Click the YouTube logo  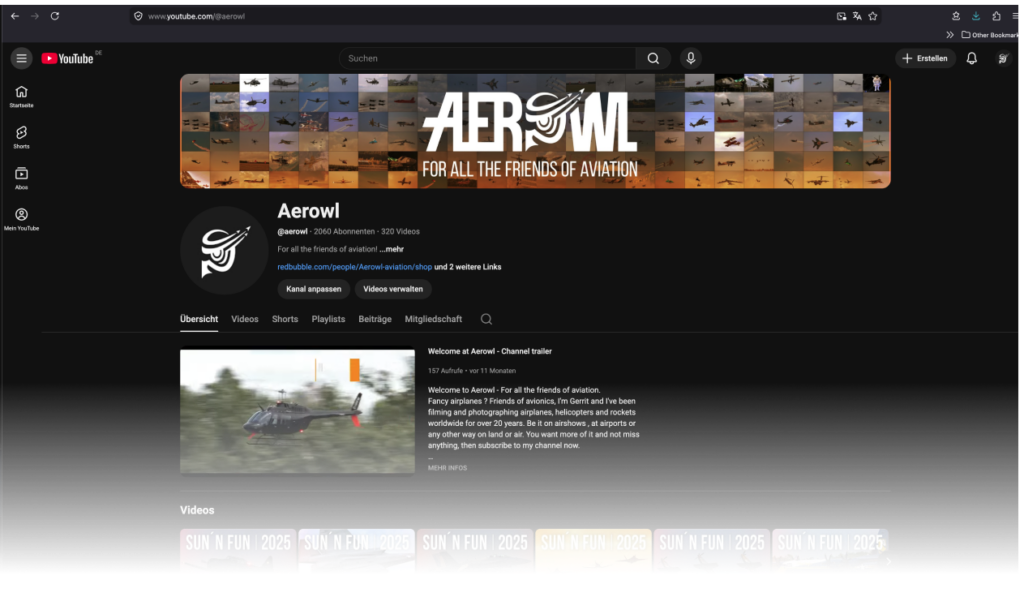pyautogui.click(x=68, y=58)
